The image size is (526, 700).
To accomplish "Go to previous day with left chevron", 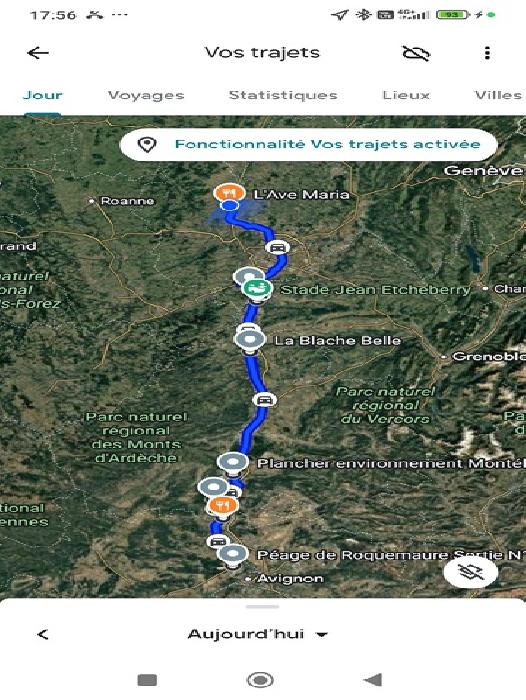I will (x=43, y=634).
